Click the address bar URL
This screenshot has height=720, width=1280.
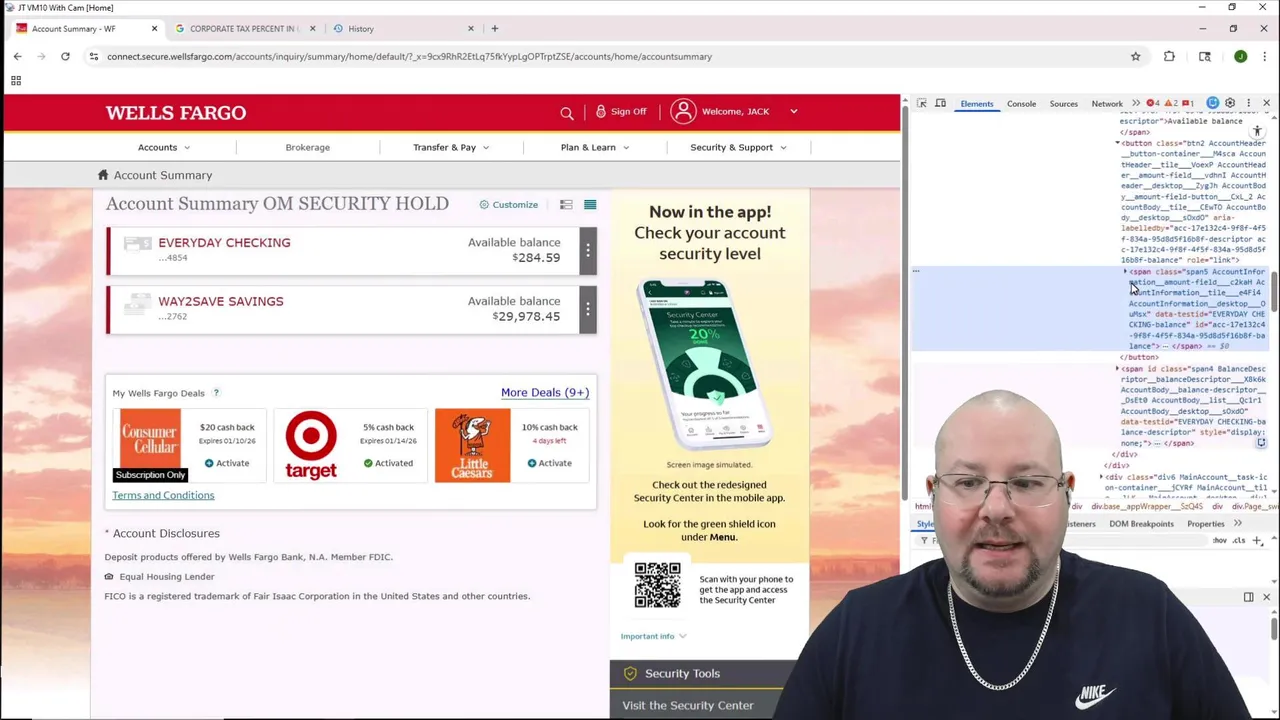[409, 56]
